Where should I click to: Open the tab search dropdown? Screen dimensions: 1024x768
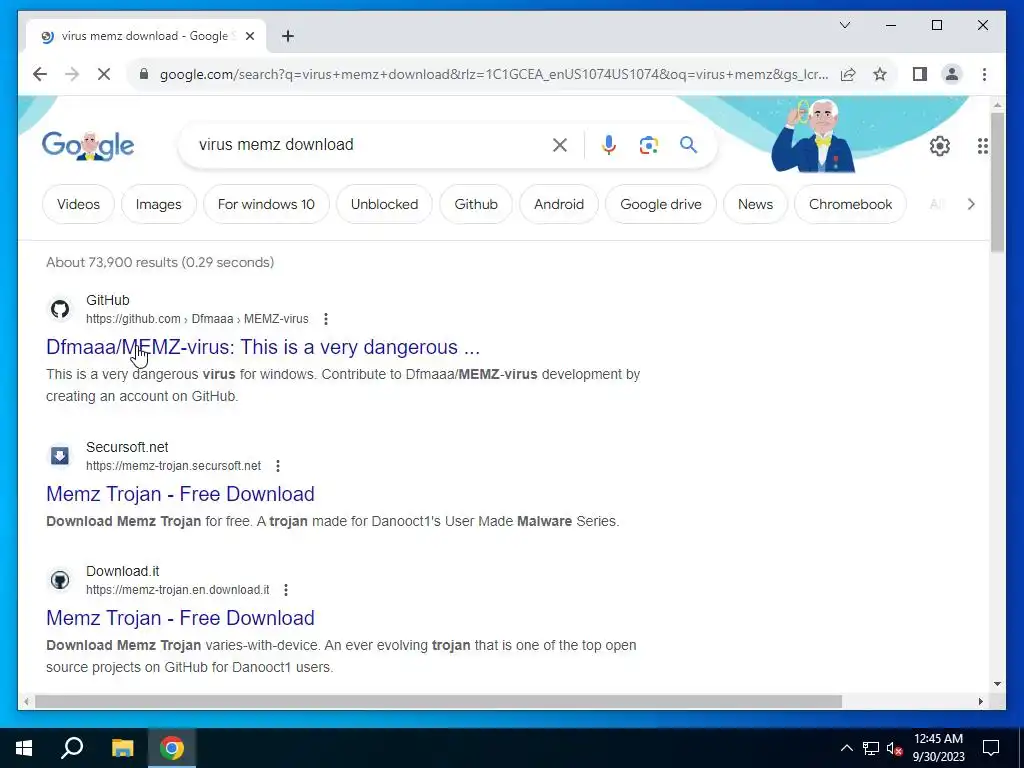844,25
